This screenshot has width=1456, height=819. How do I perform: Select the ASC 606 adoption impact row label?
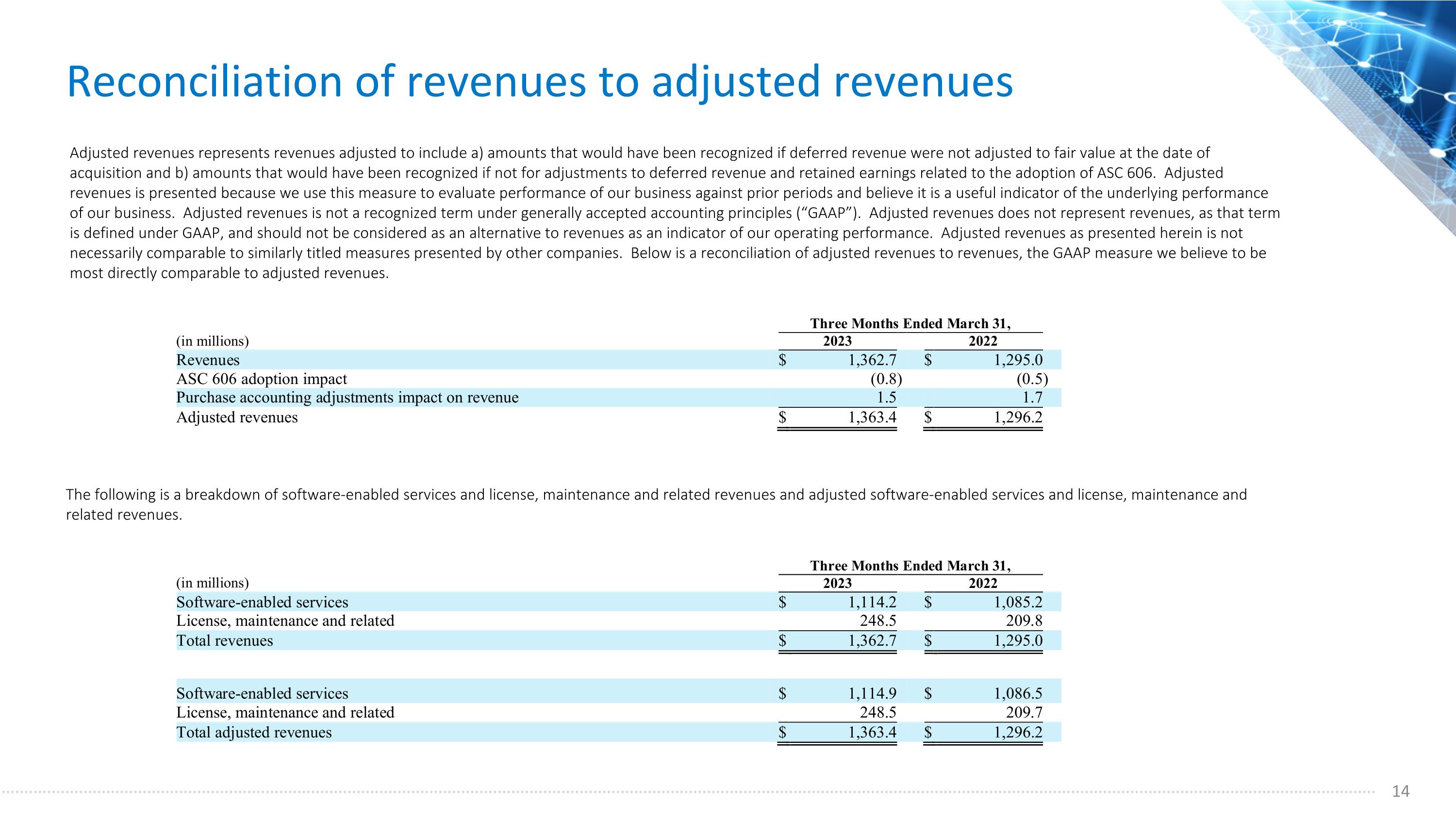[261, 379]
